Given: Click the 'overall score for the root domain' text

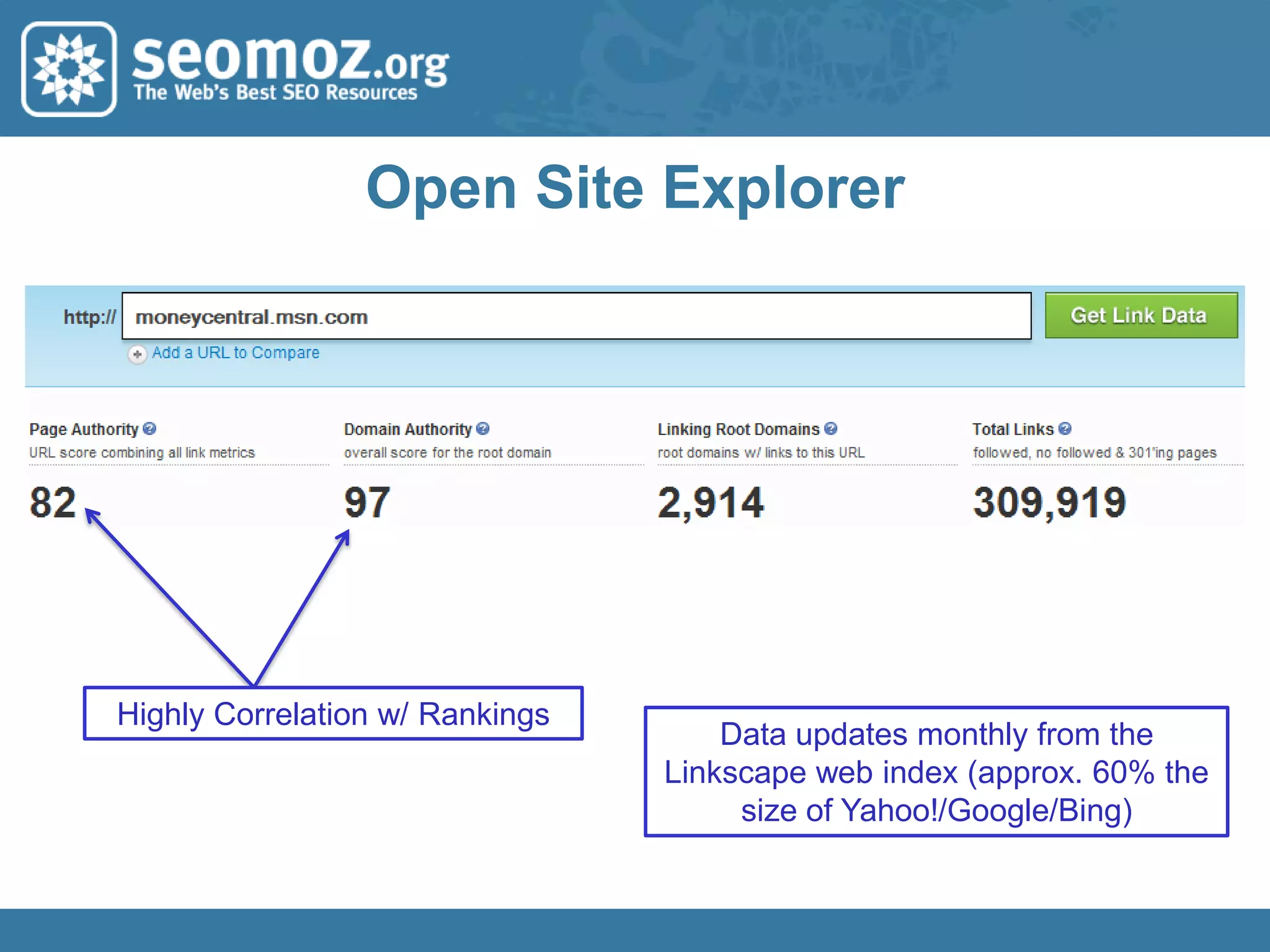Looking at the screenshot, I should (x=448, y=453).
